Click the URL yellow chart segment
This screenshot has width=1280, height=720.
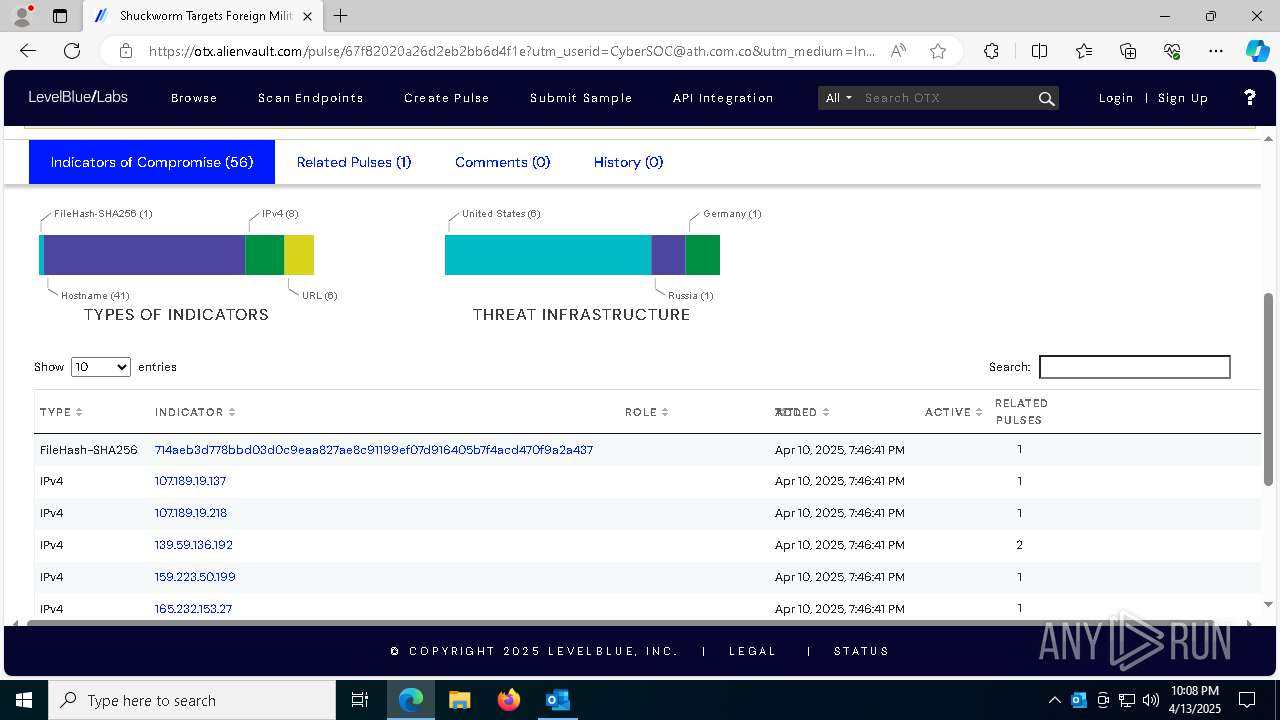click(x=299, y=255)
